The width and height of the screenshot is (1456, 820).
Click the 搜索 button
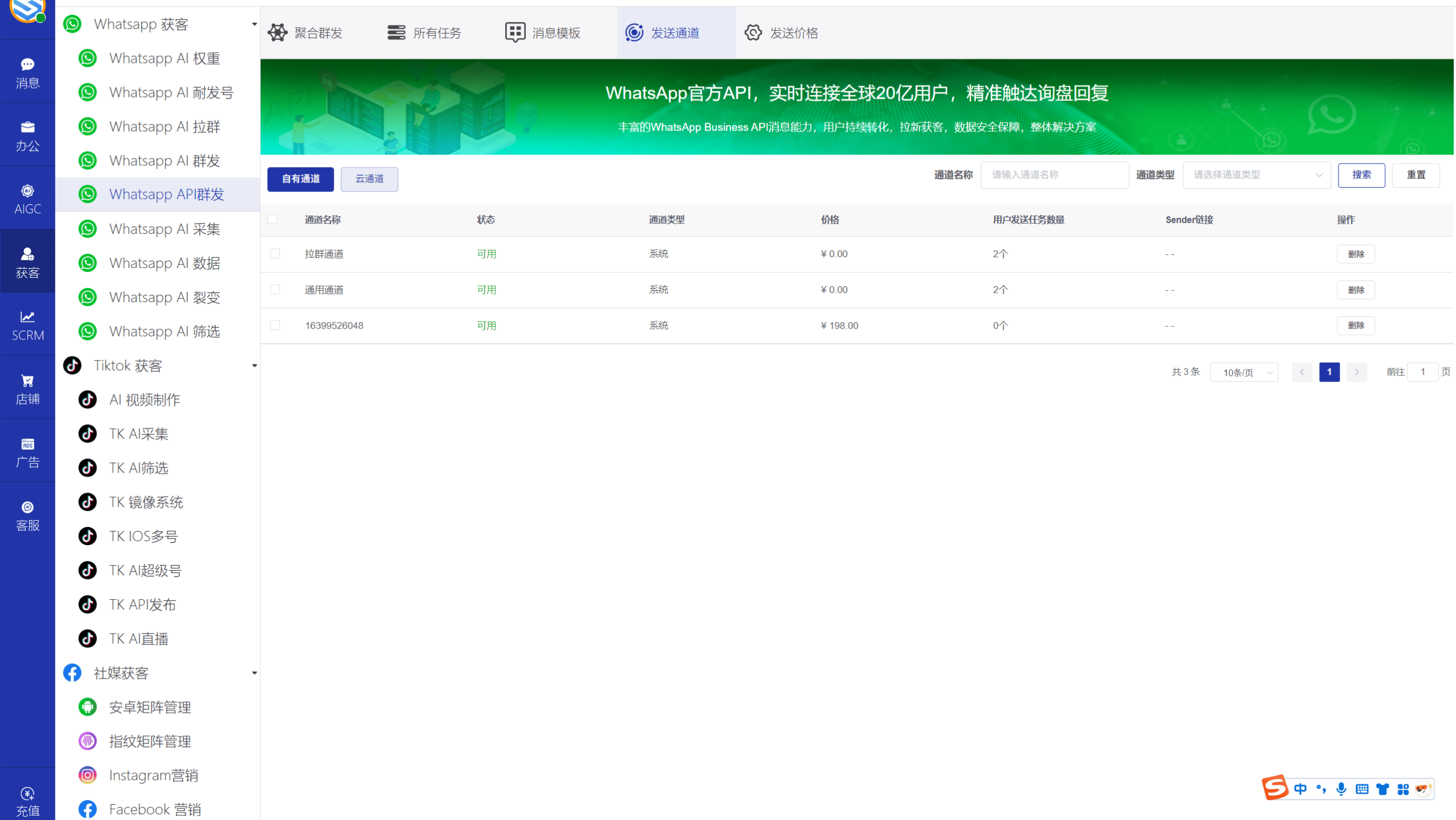pos(1362,175)
